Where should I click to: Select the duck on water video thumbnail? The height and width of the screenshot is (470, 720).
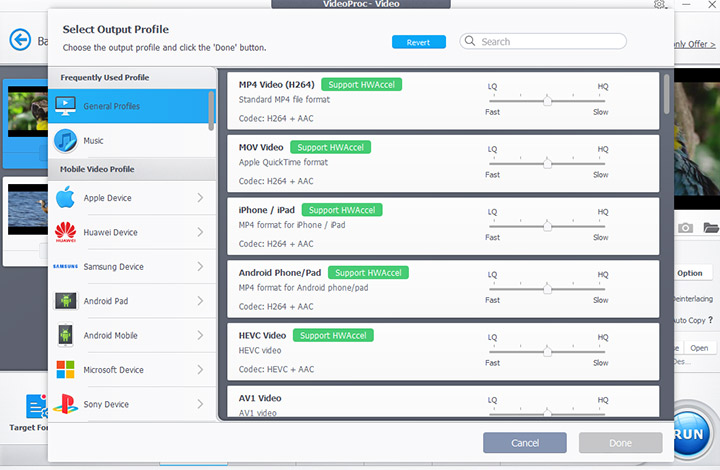click(x=28, y=209)
